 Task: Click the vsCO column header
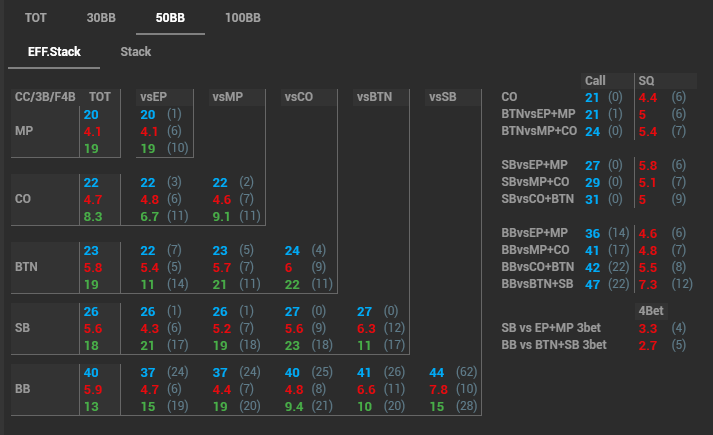[x=299, y=97]
